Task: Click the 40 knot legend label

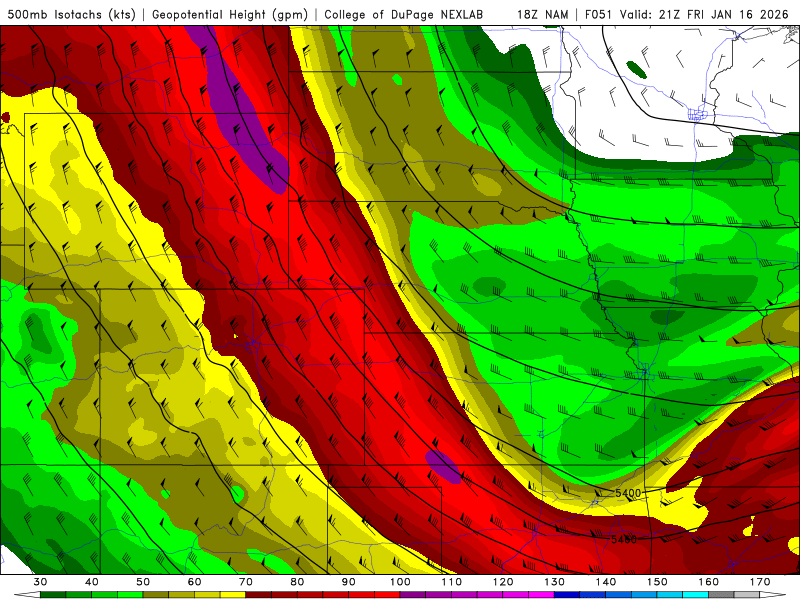Action: (92, 582)
